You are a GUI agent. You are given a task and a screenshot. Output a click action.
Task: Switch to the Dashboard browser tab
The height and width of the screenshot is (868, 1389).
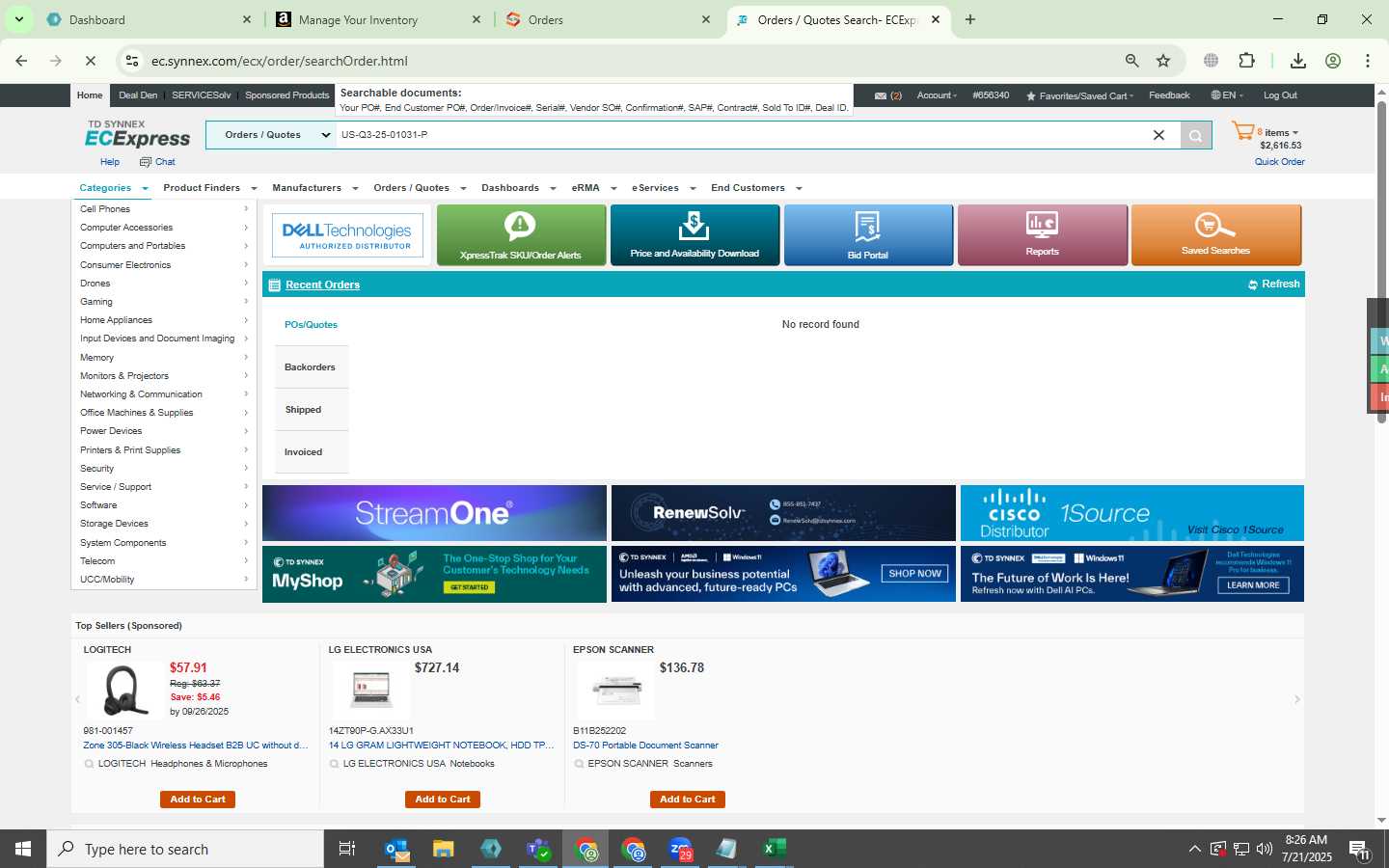[149, 19]
